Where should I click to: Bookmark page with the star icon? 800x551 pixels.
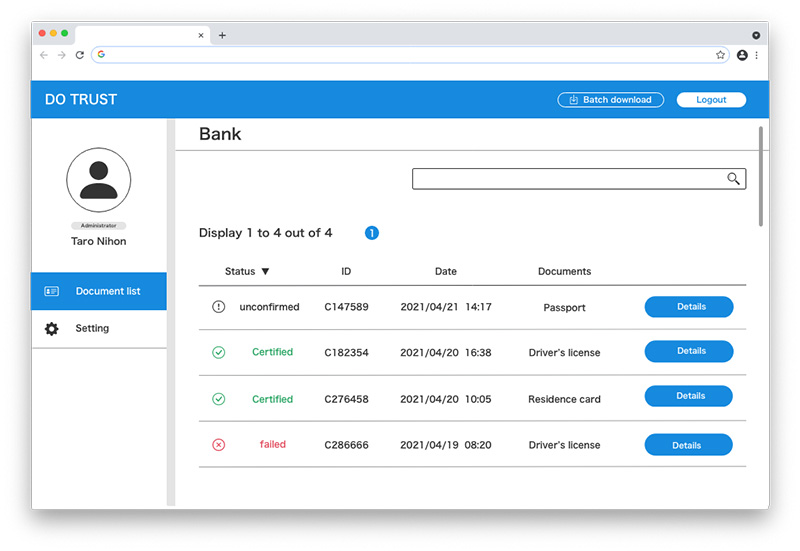pos(720,55)
